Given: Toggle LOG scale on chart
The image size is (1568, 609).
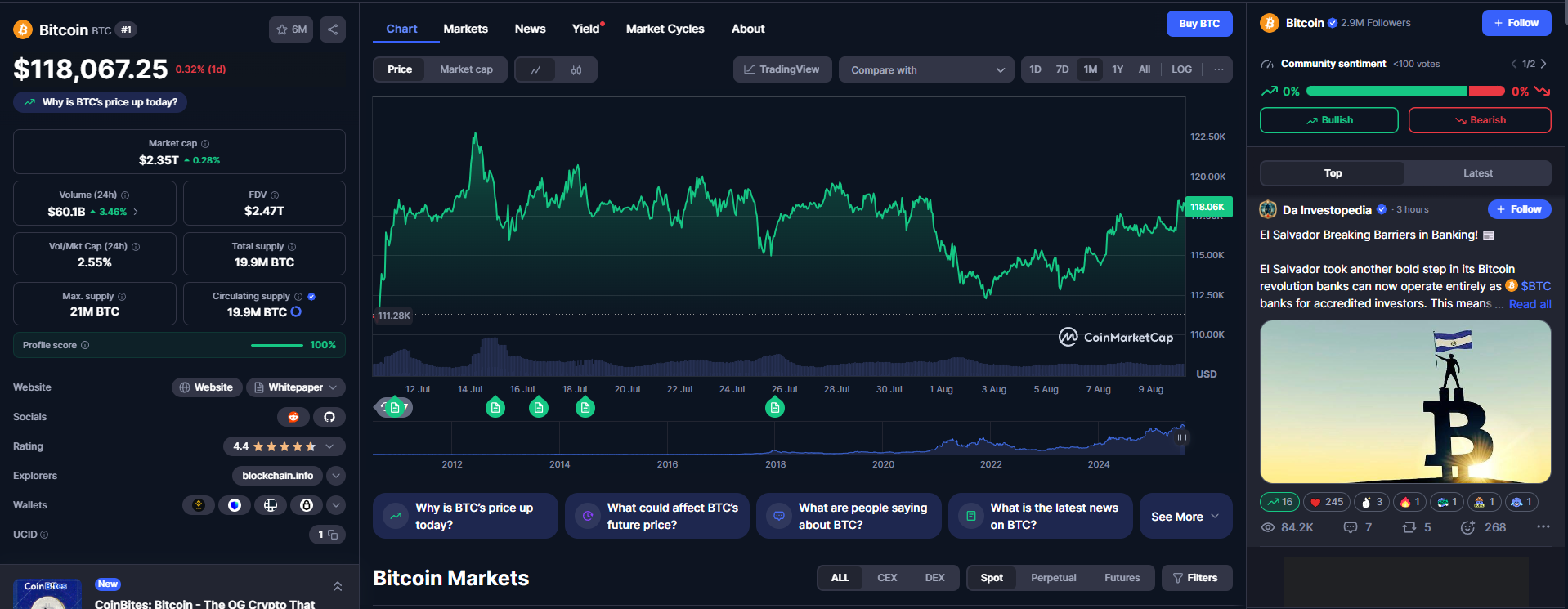Looking at the screenshot, I should coord(1181,69).
